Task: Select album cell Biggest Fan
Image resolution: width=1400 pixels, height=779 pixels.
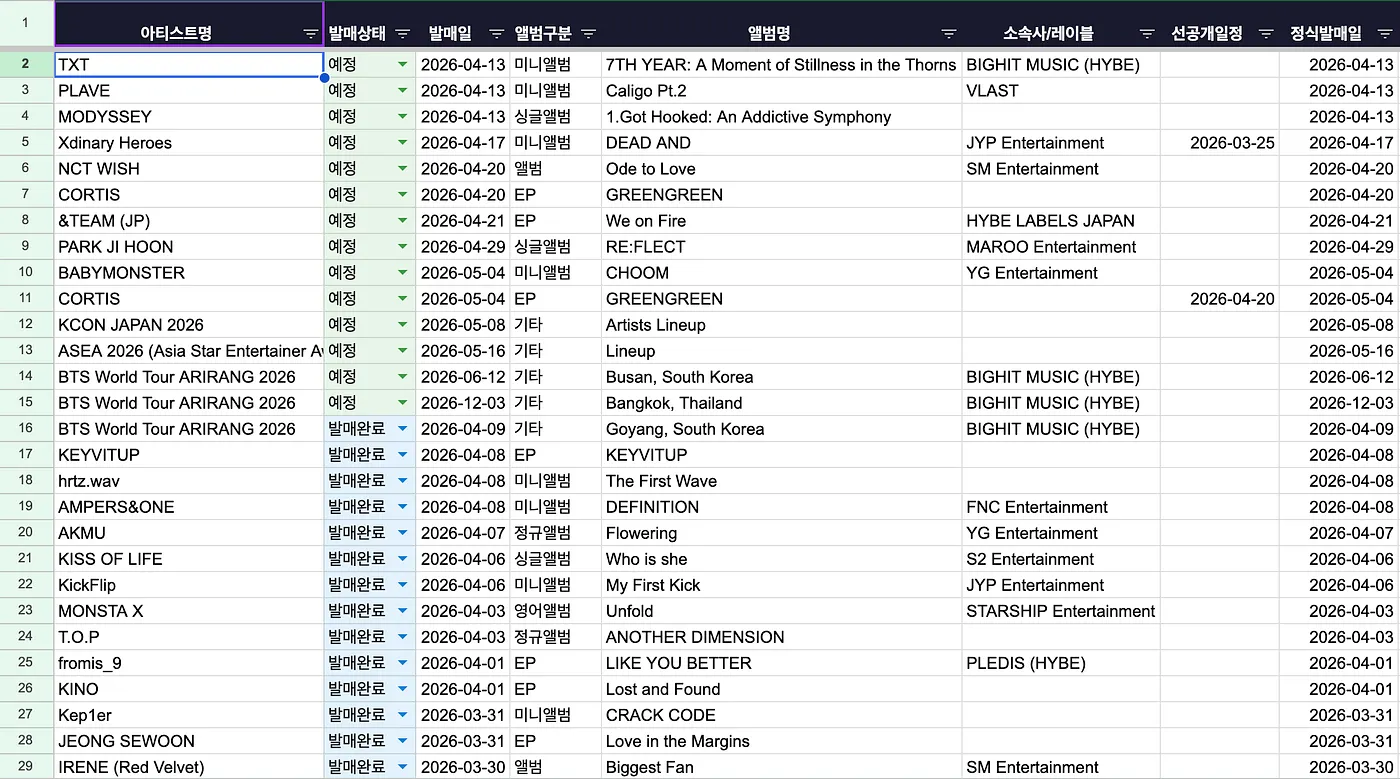Action: (x=781, y=767)
